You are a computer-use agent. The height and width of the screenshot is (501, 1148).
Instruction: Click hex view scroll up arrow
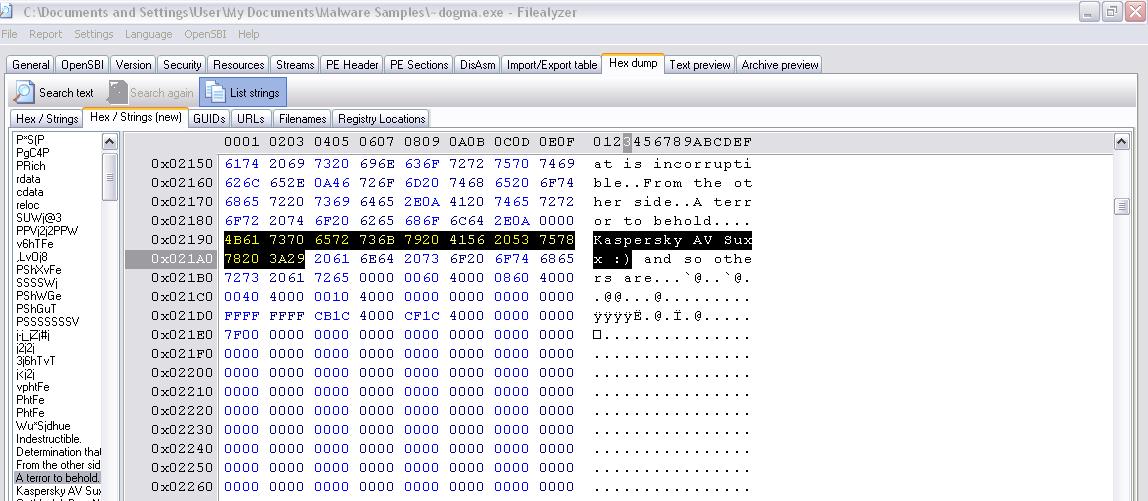pyautogui.click(x=1121, y=141)
